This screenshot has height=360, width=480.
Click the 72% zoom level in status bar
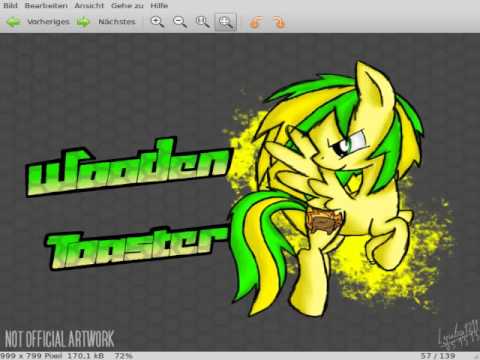123,356
